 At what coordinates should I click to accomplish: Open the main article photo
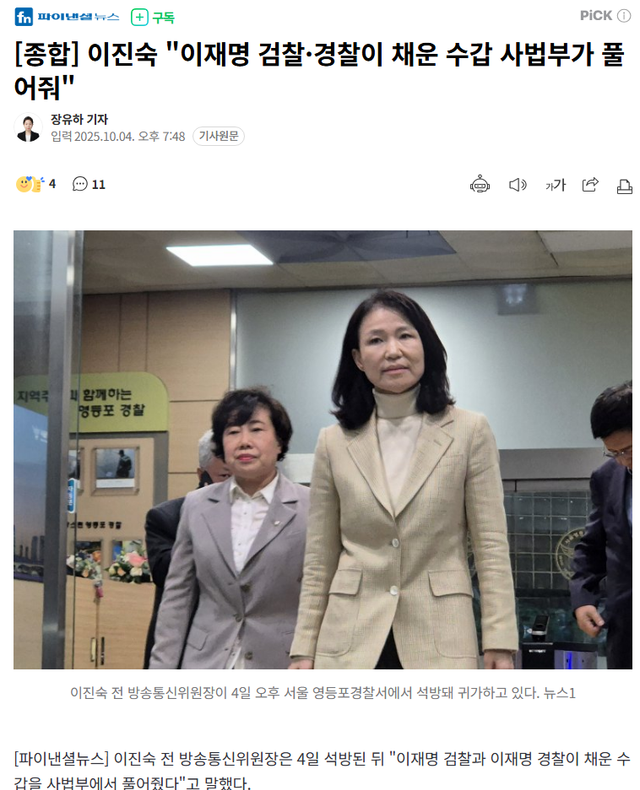323,449
